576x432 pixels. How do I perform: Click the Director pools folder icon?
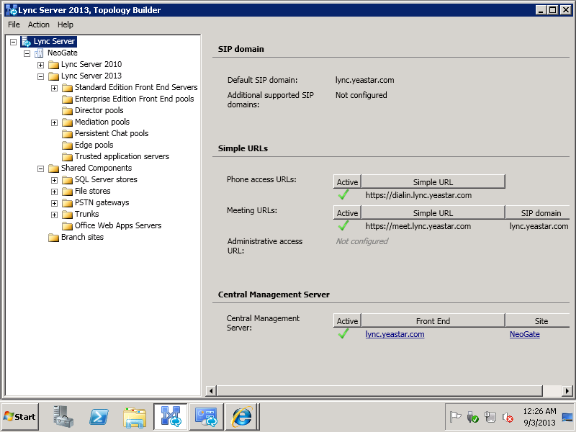[x=67, y=111]
